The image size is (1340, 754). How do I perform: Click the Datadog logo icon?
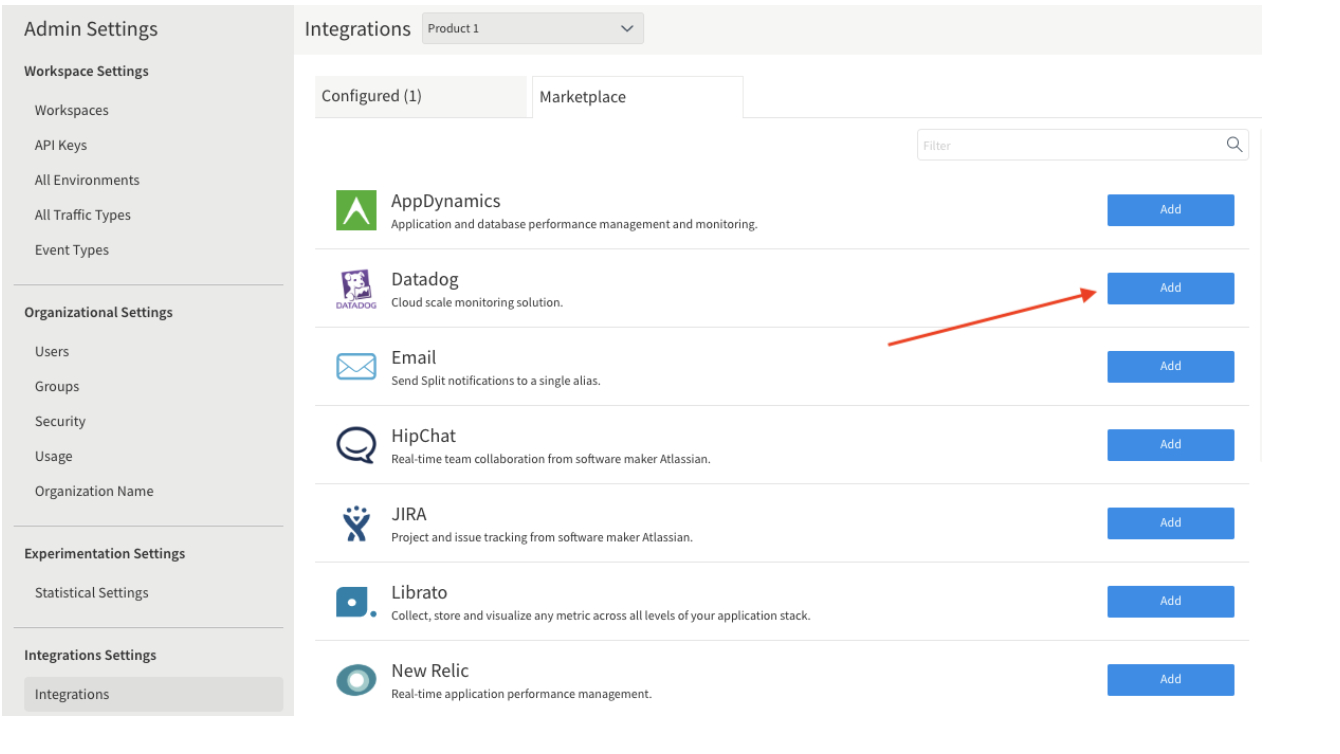(356, 289)
